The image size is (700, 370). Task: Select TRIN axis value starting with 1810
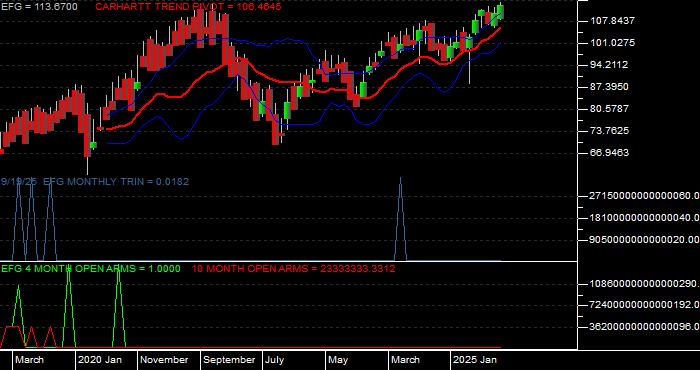644,218
